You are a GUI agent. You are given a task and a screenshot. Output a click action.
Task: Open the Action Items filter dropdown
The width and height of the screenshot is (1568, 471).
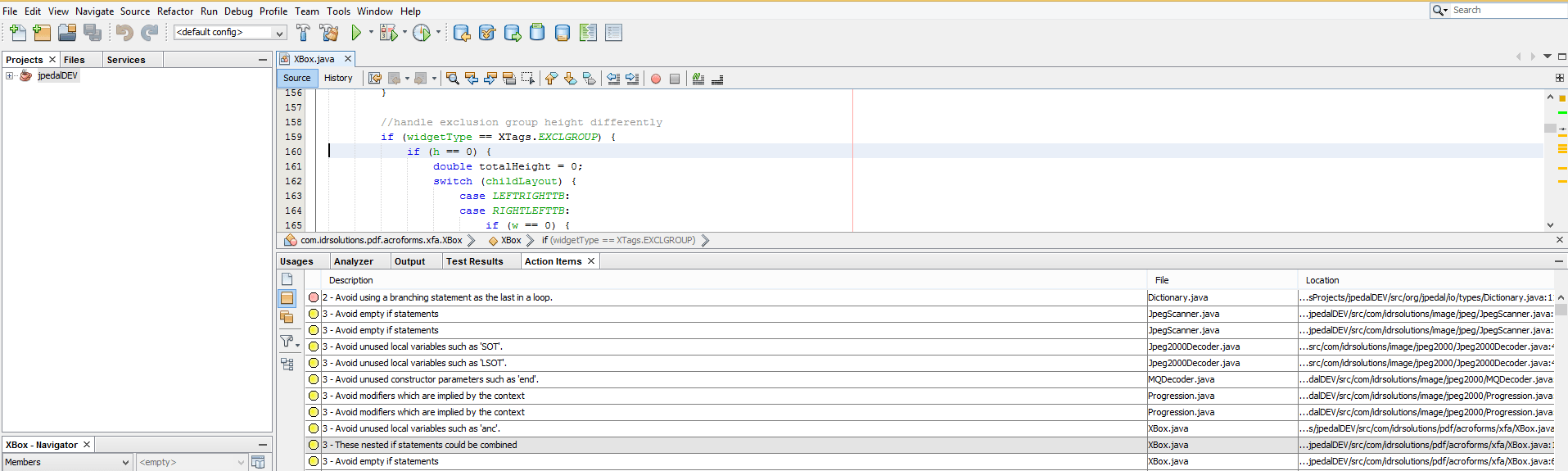tap(289, 341)
